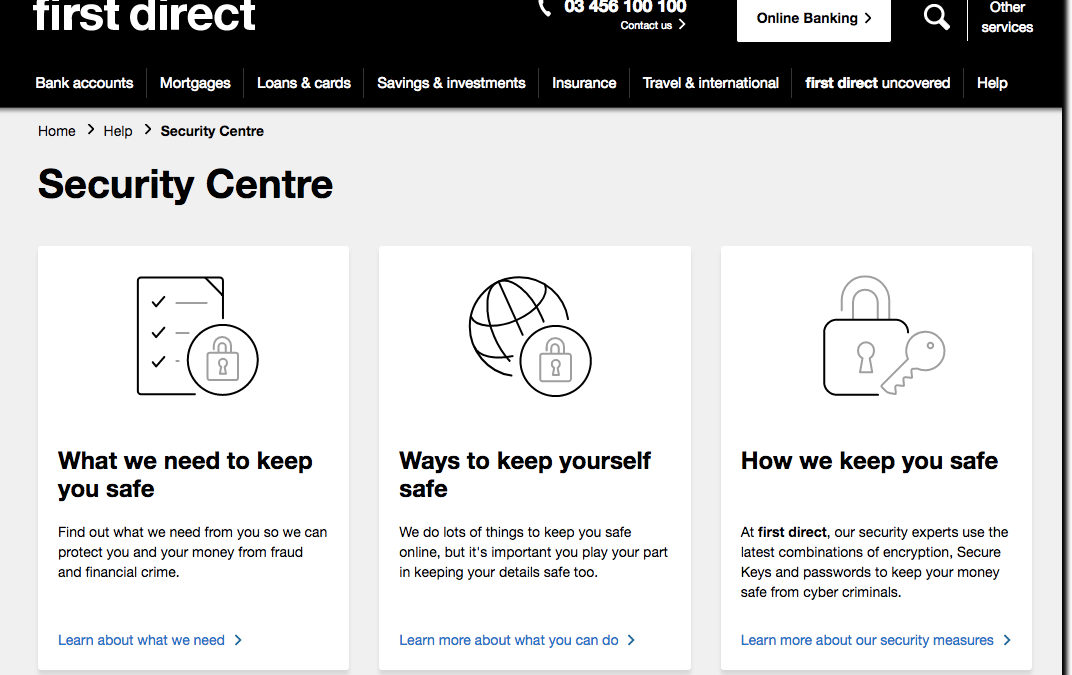Click Security Centre breadcrumb
The height and width of the screenshot is (675, 1072).
(212, 131)
